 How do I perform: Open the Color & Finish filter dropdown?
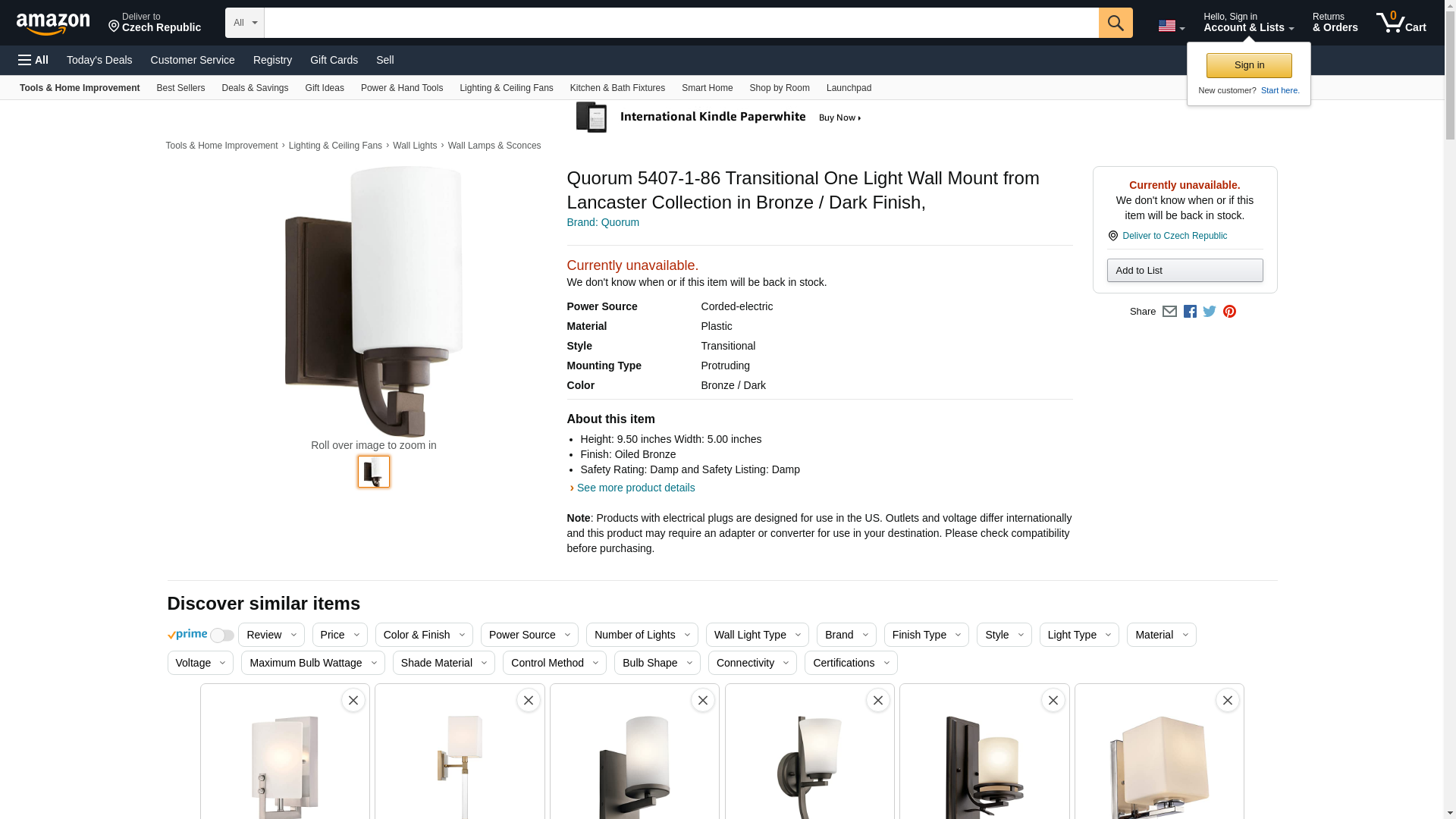click(x=424, y=635)
